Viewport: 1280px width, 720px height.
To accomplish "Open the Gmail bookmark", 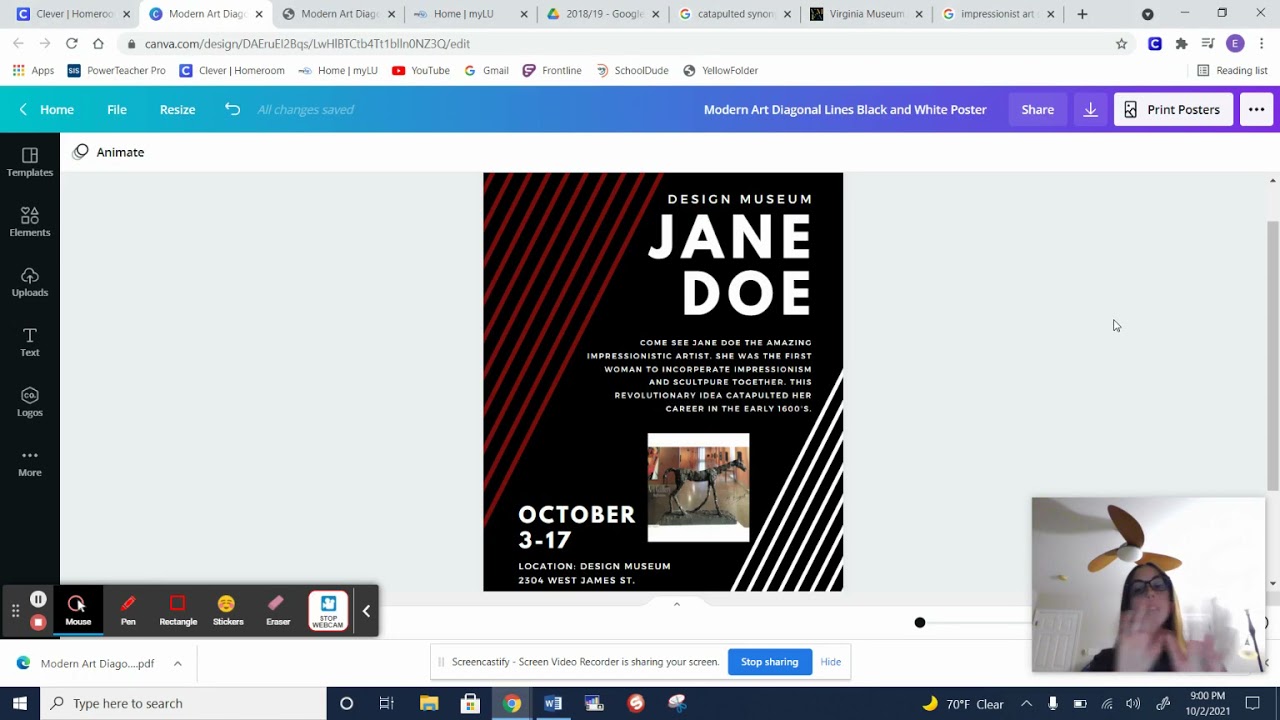I will (486, 71).
